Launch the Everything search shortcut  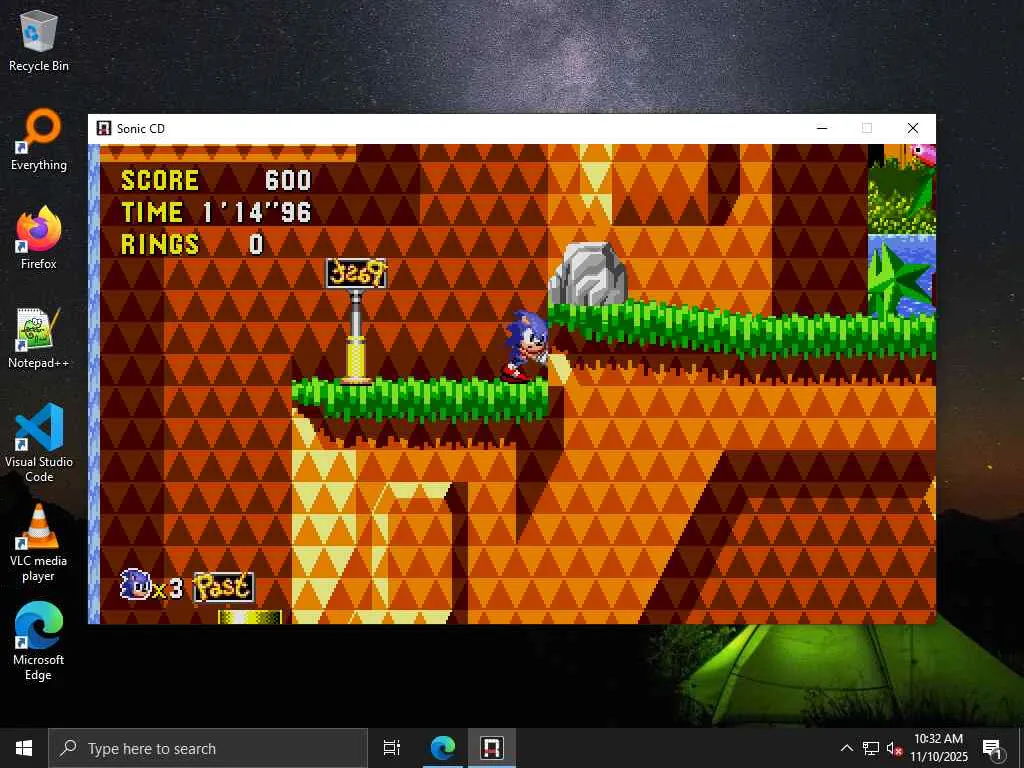[x=39, y=140]
